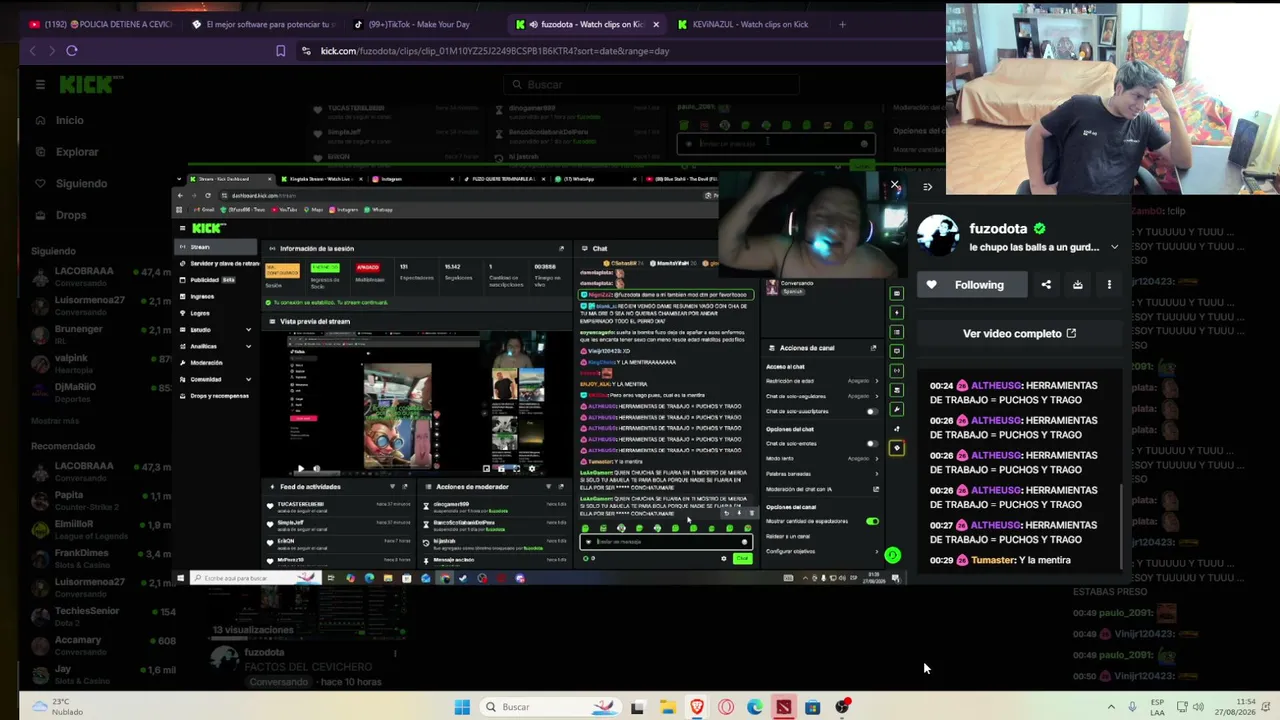Open Opera browser from the taskbar
This screenshot has height=720, width=1280.
click(x=726, y=707)
